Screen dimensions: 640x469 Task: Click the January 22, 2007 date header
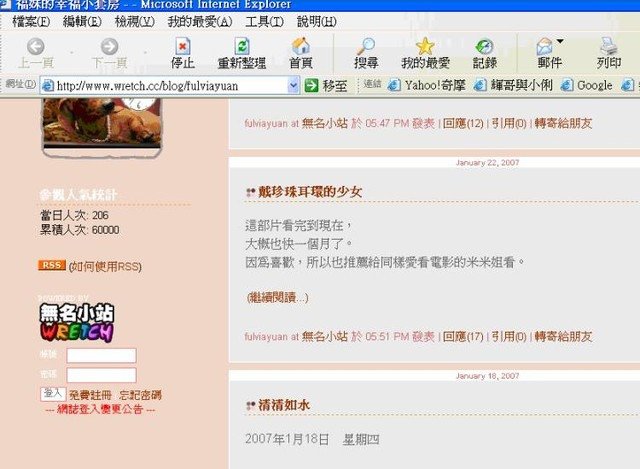pos(487,162)
